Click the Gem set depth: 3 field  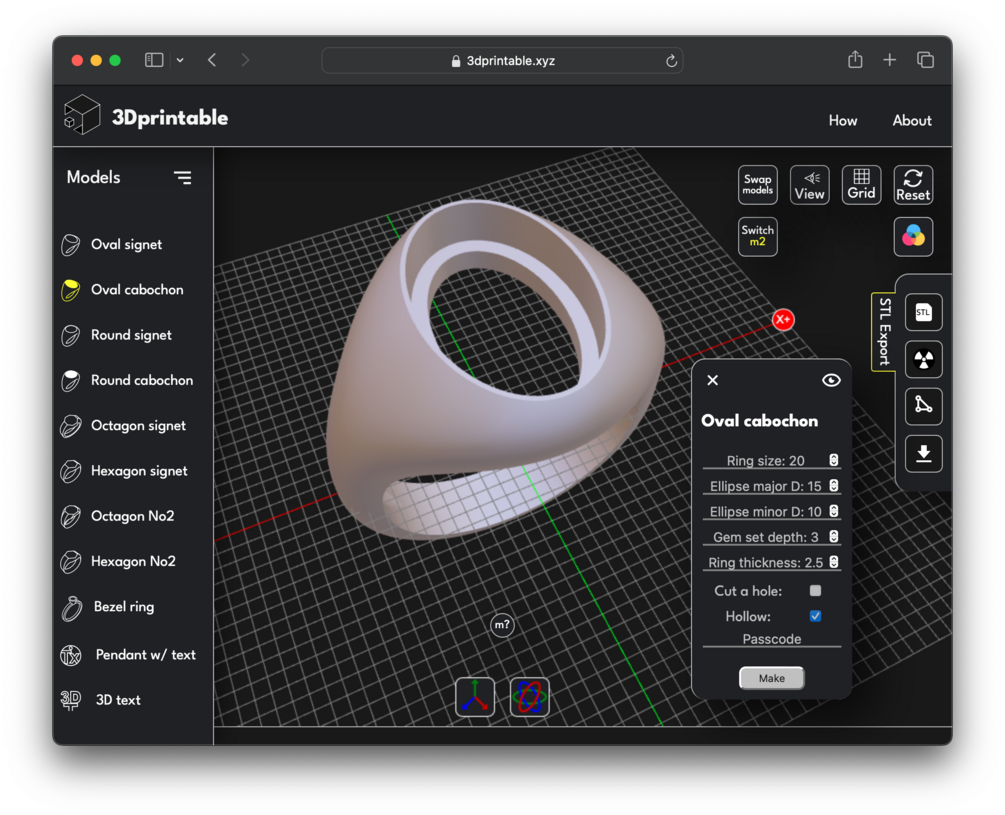click(x=772, y=536)
